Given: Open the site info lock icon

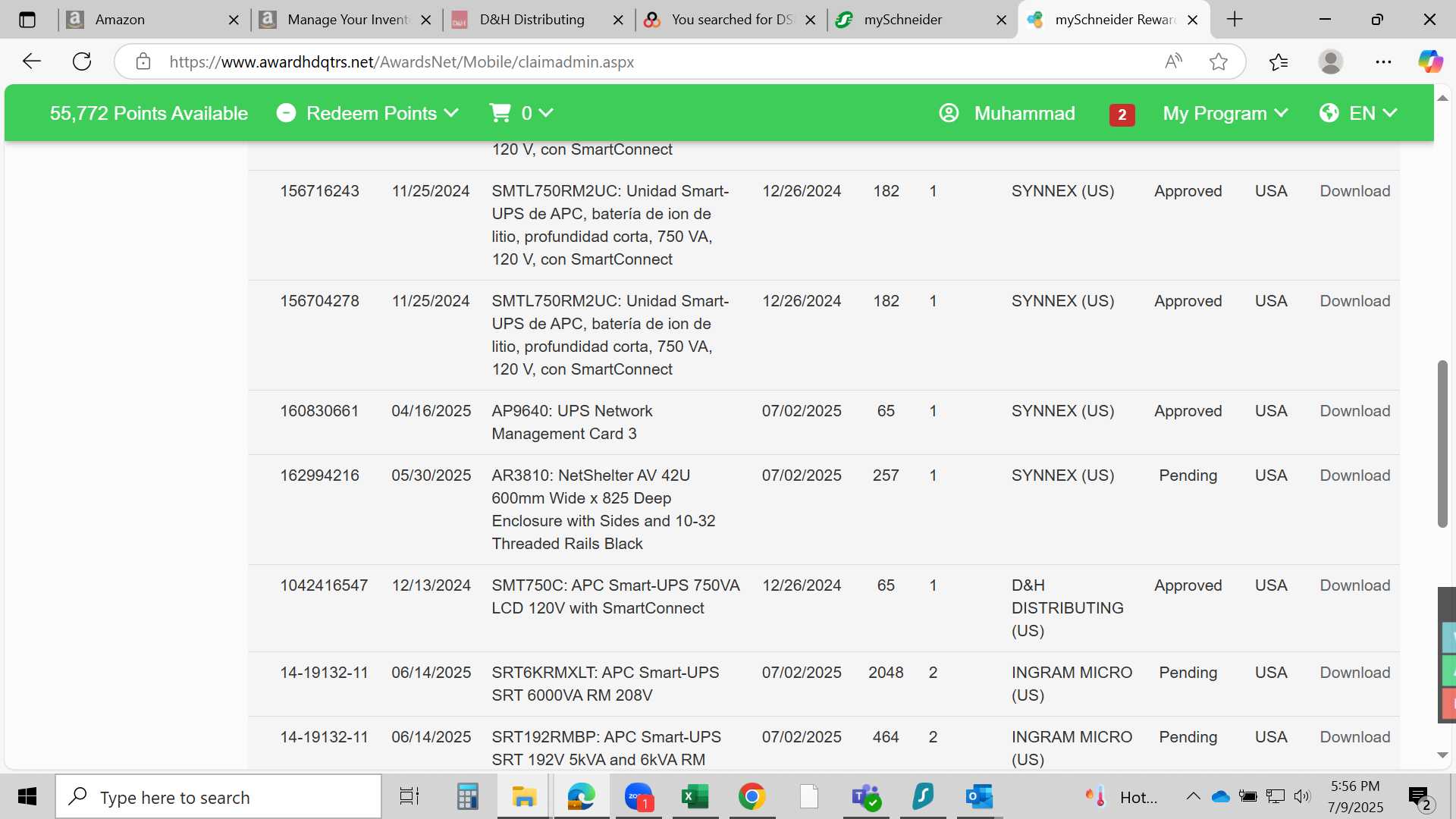Looking at the screenshot, I should [143, 61].
